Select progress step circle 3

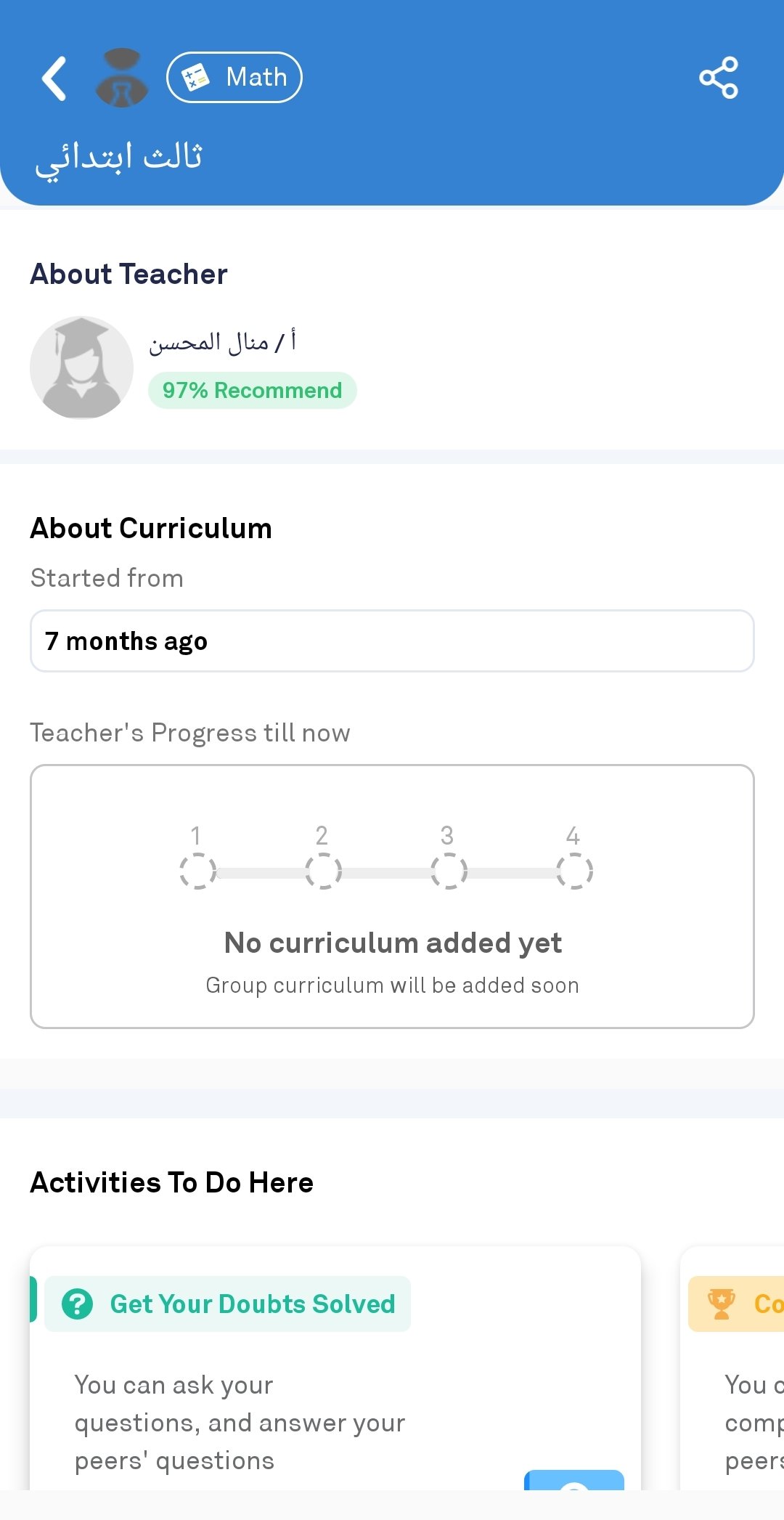pyautogui.click(x=449, y=871)
